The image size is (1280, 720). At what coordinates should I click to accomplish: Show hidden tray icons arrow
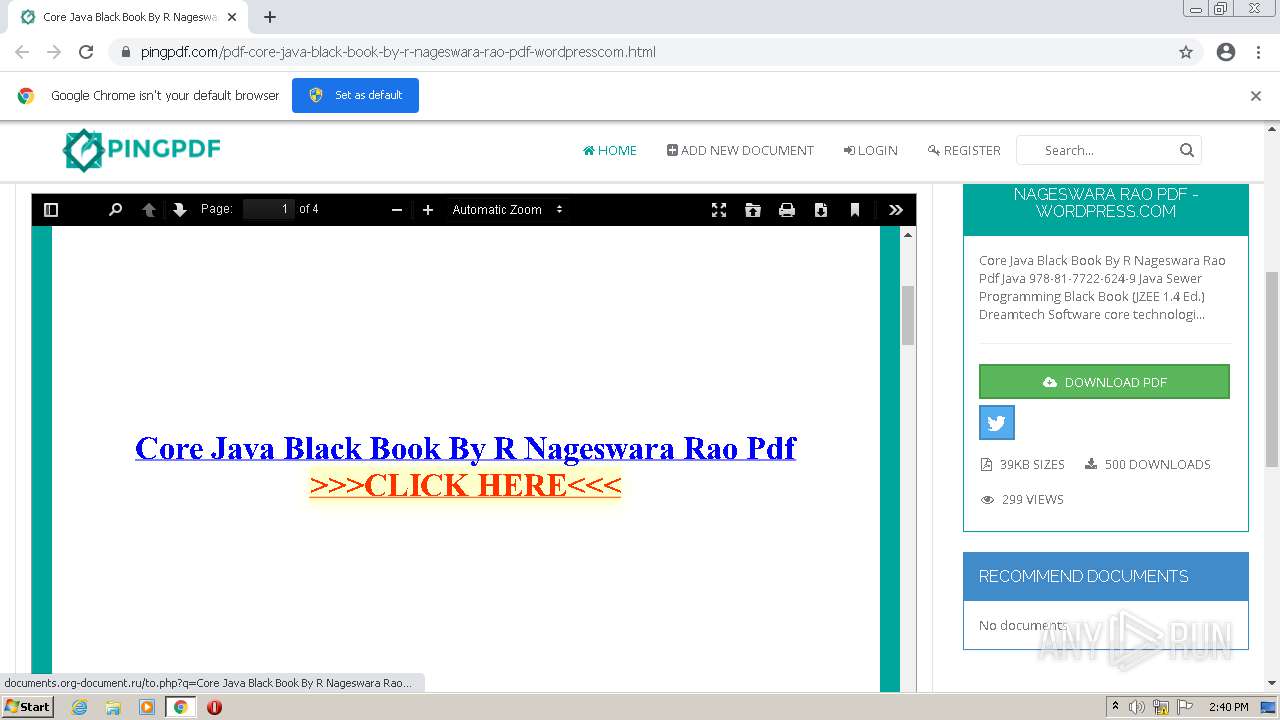[x=1115, y=707]
